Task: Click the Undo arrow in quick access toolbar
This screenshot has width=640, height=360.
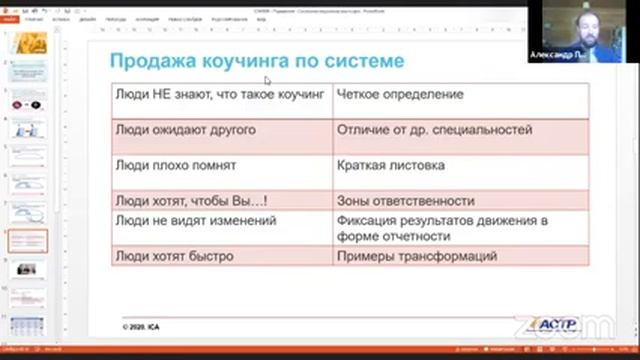Action: click(45, 11)
